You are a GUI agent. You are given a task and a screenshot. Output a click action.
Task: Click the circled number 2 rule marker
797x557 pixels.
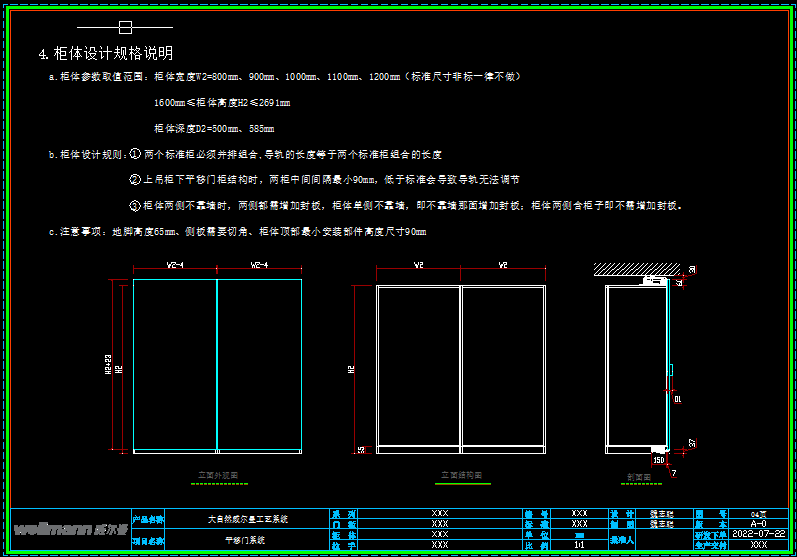coord(135,180)
